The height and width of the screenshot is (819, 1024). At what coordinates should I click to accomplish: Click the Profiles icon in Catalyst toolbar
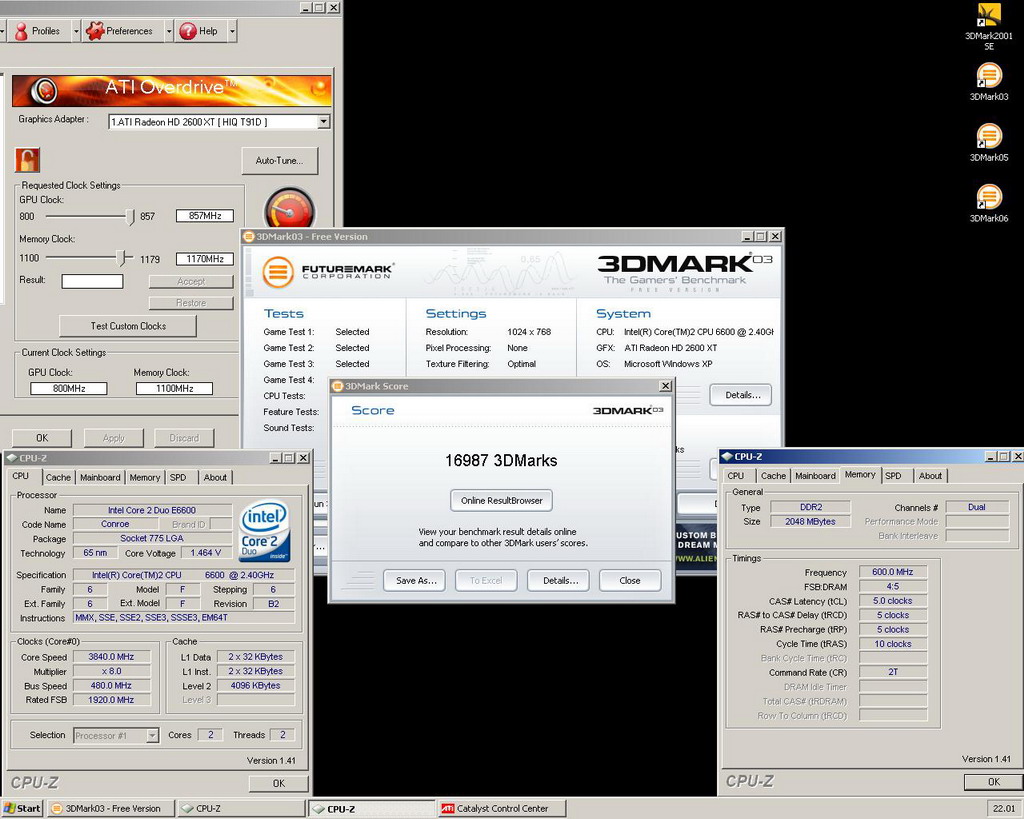(22, 31)
